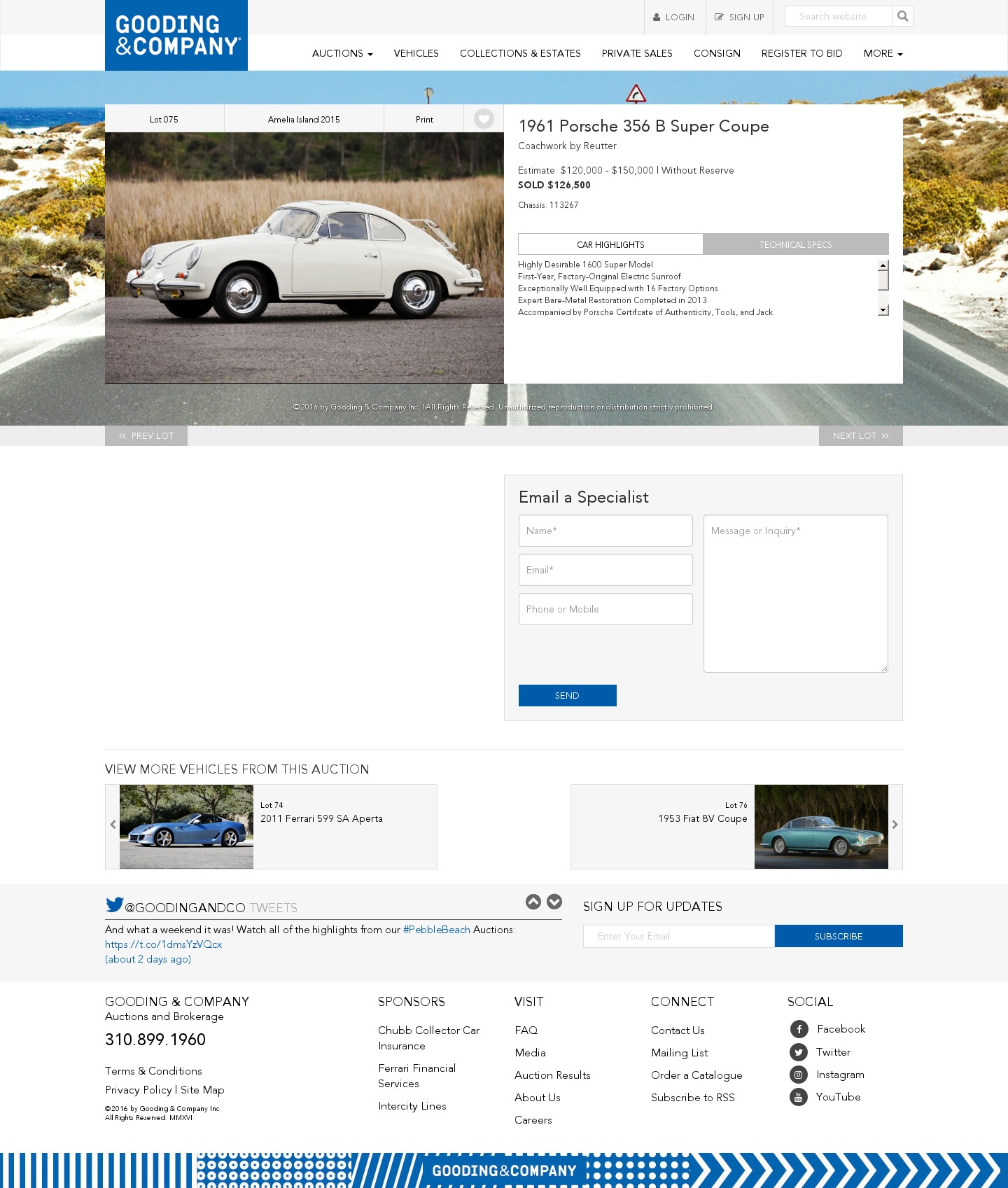This screenshot has width=1008, height=1188.
Task: Open the Facebook social icon
Action: point(799,1028)
